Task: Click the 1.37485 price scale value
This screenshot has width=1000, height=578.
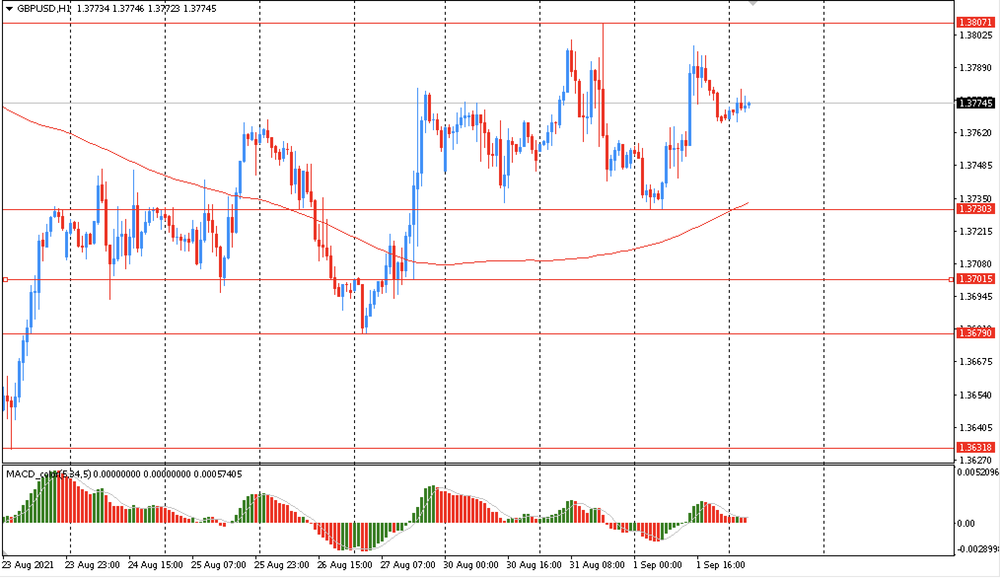Action: (976, 165)
